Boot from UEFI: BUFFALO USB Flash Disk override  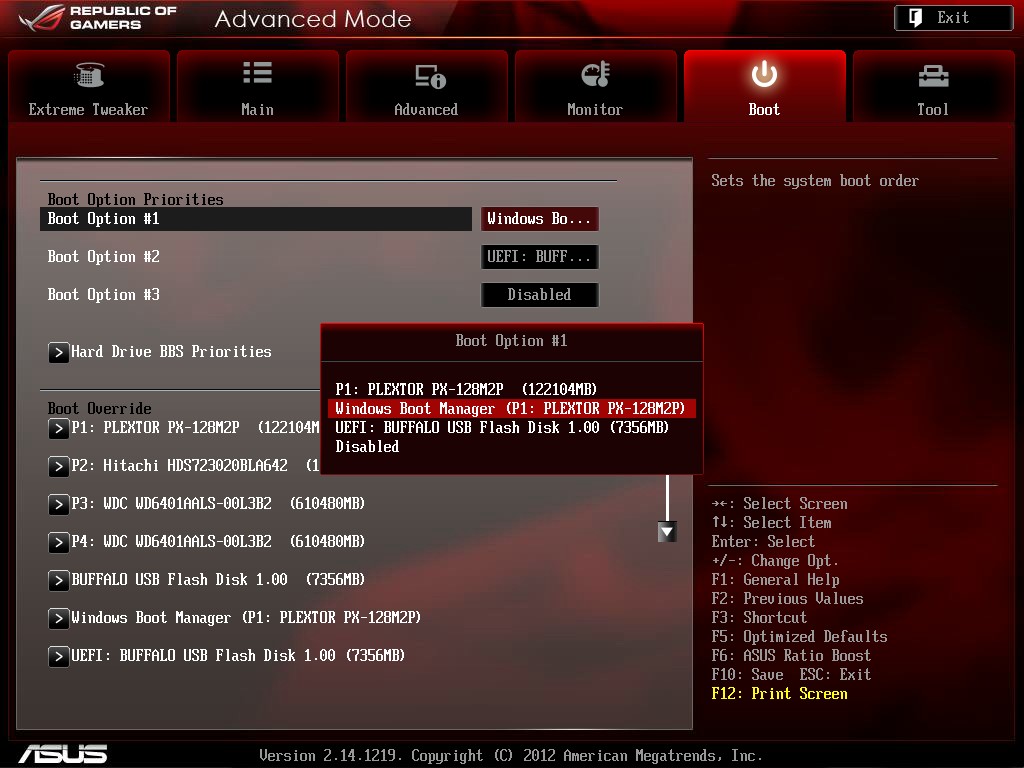pos(238,655)
